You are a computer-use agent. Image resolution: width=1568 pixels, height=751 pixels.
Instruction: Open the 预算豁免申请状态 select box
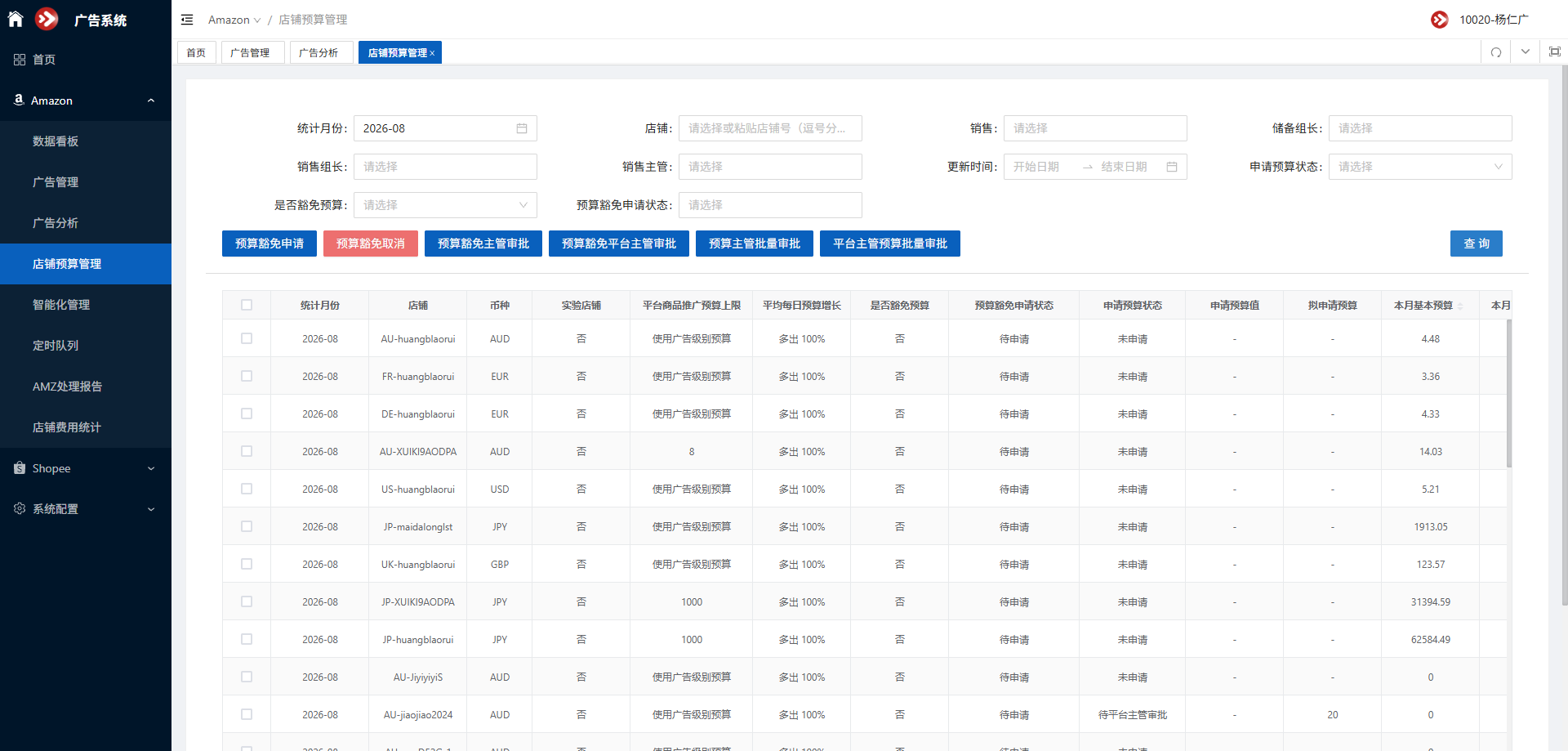[x=770, y=205]
